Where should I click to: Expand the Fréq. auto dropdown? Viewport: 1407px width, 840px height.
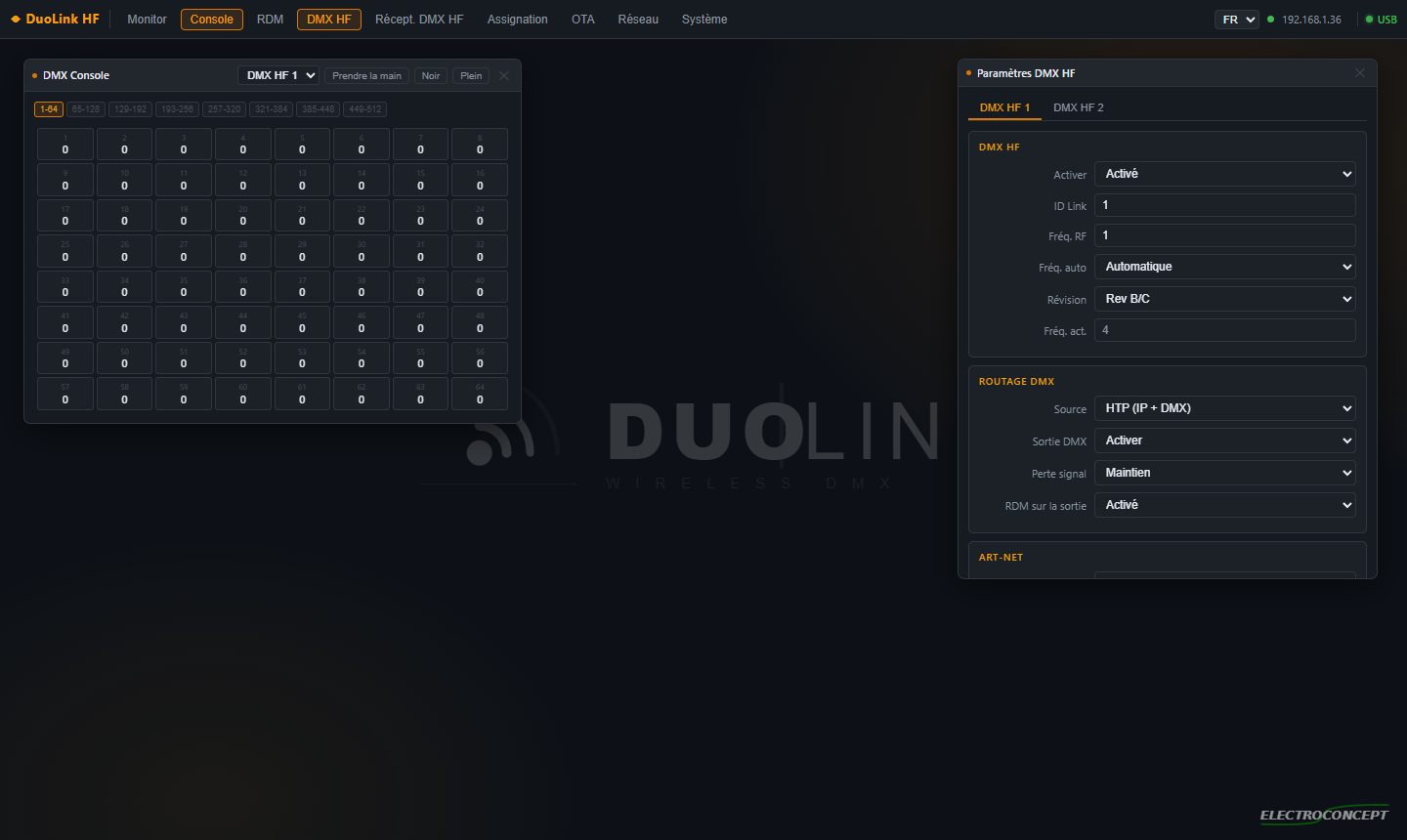coord(1225,267)
